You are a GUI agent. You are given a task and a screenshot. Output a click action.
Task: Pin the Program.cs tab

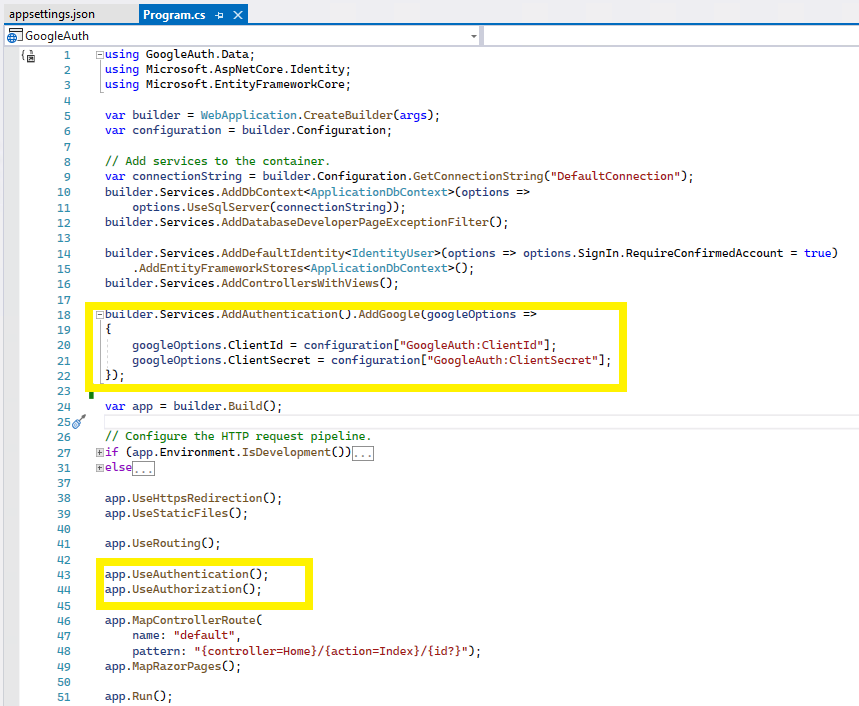point(220,15)
